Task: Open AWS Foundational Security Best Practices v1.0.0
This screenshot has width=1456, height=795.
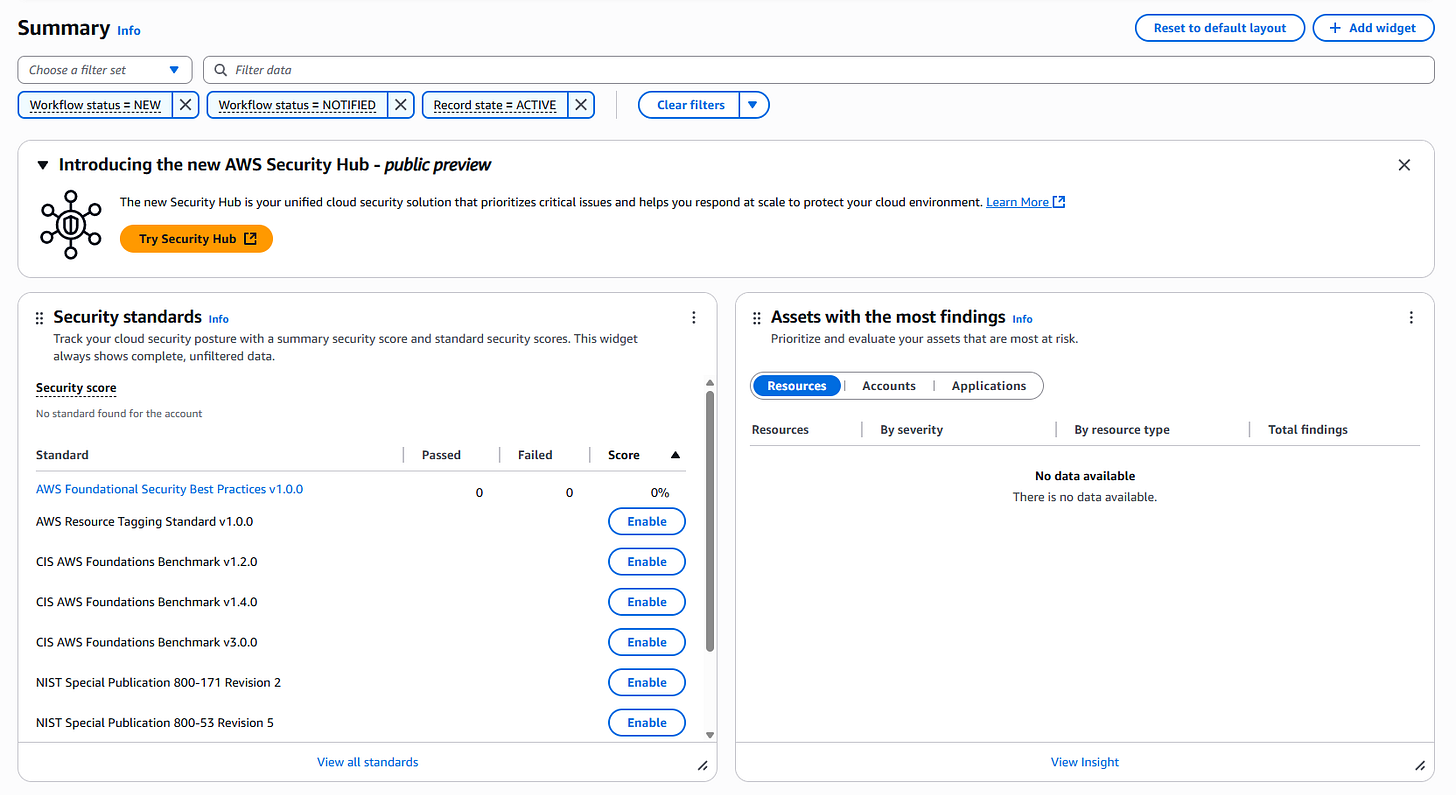Action: pos(169,490)
